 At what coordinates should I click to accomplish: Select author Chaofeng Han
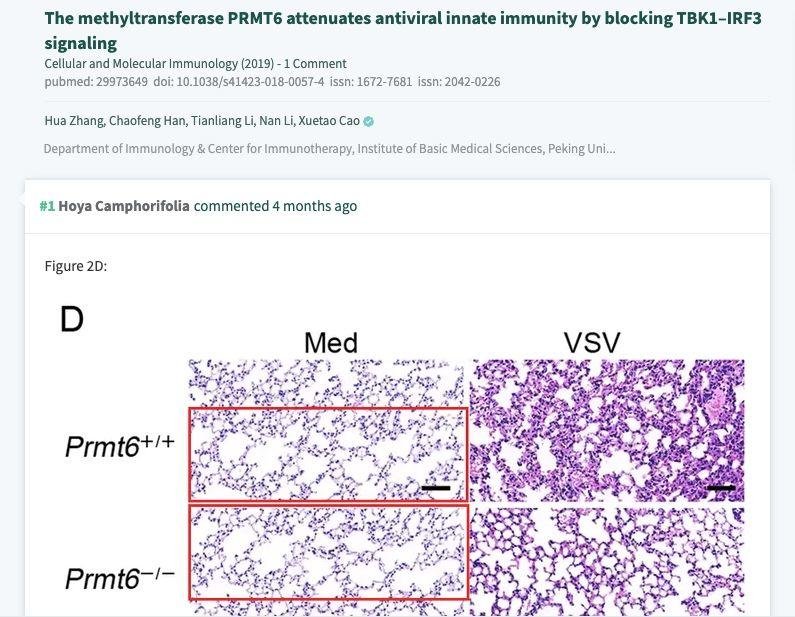tap(146, 122)
